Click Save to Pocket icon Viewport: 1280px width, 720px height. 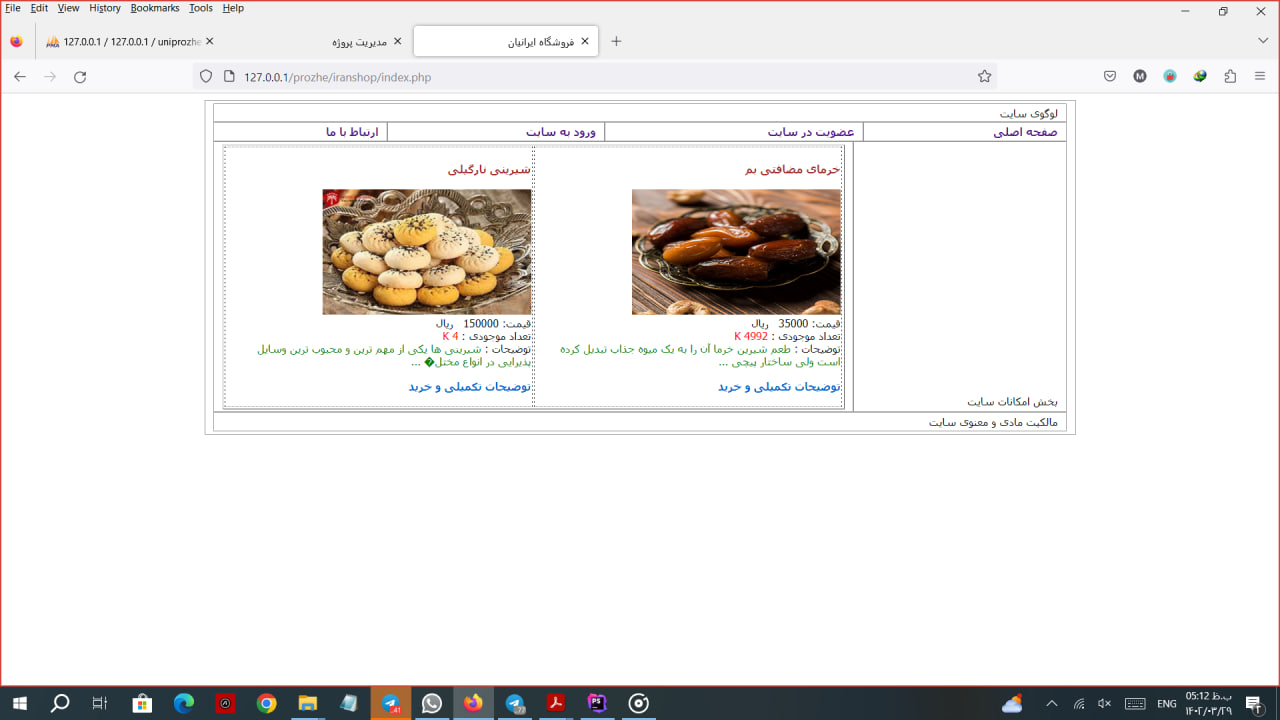click(1110, 77)
